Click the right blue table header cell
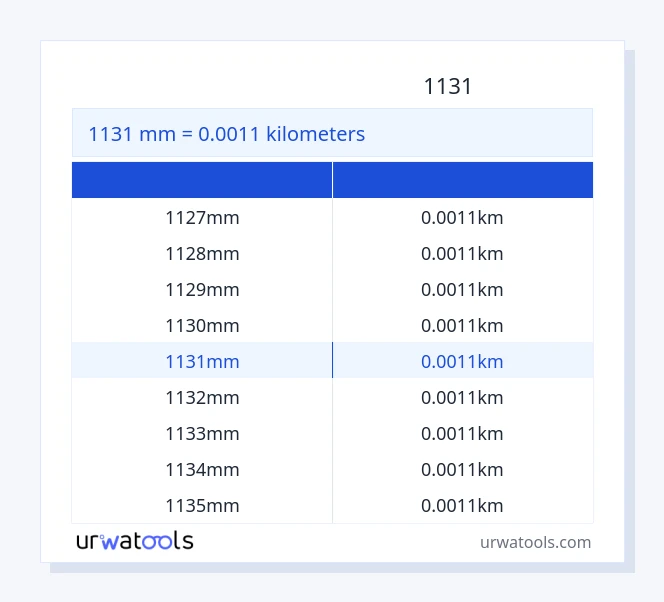664x602 pixels. coord(462,180)
